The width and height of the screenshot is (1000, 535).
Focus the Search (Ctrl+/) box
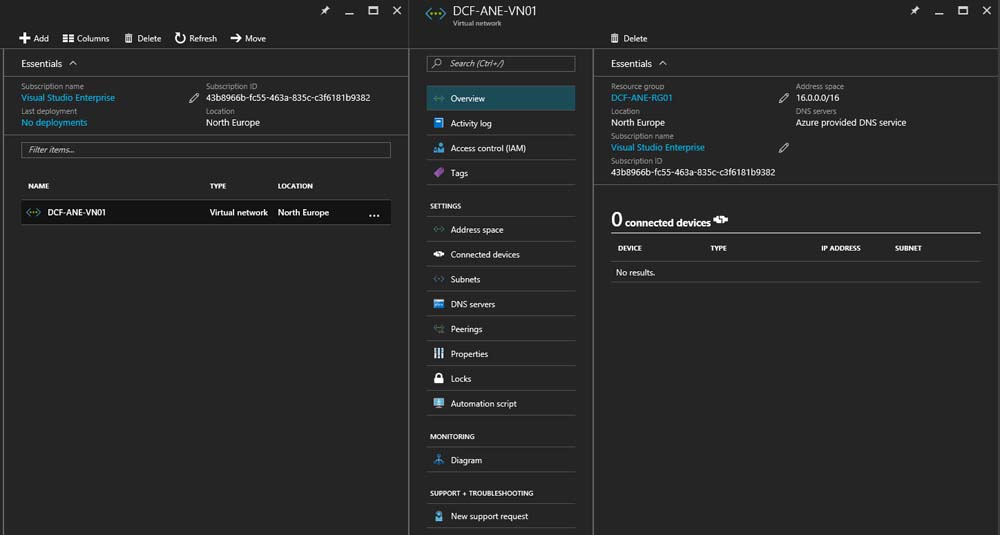pyautogui.click(x=501, y=63)
